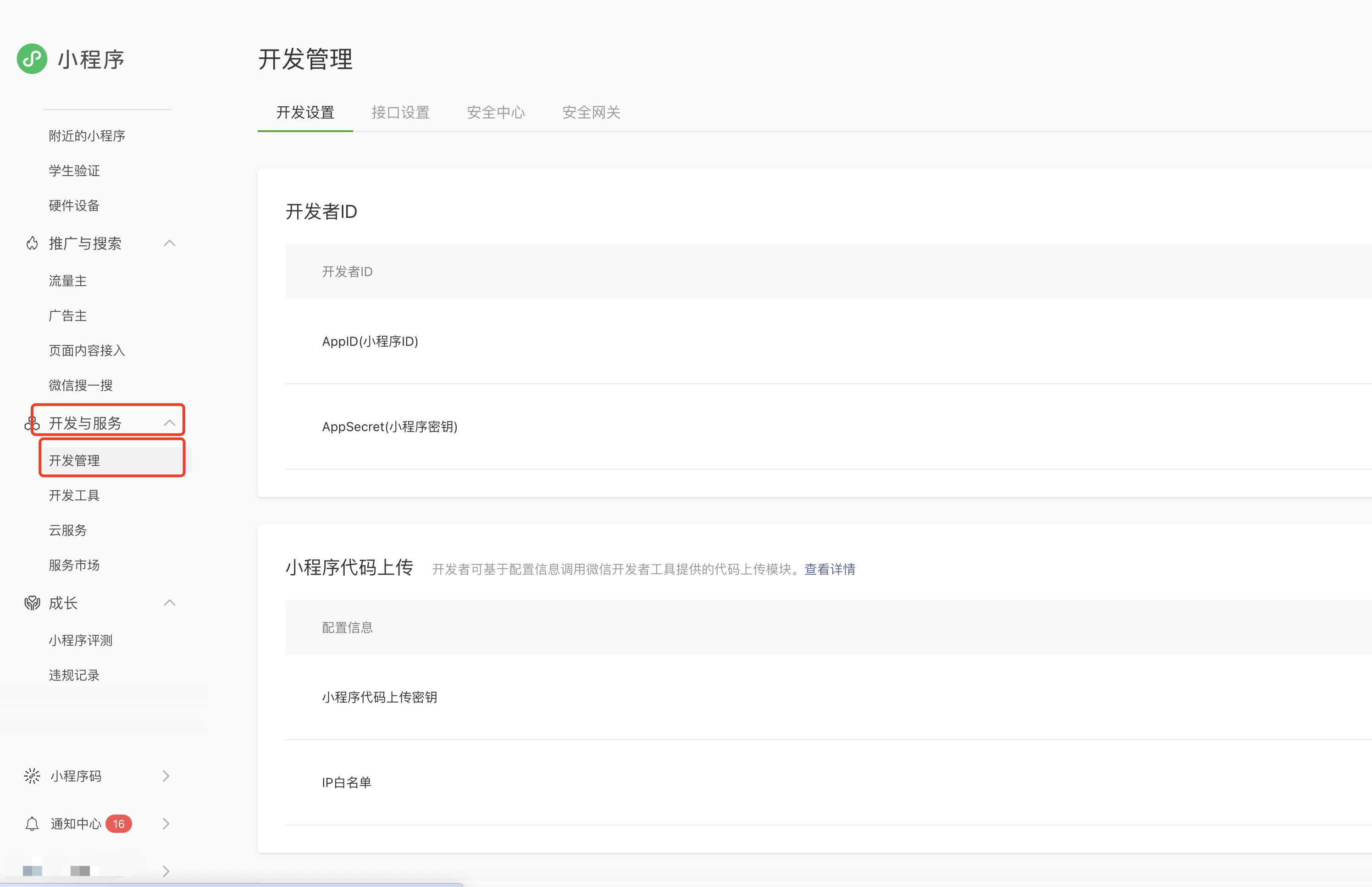This screenshot has height=887, width=1372.
Task: Open 微信搜一搜 in the sidebar
Action: click(x=81, y=385)
